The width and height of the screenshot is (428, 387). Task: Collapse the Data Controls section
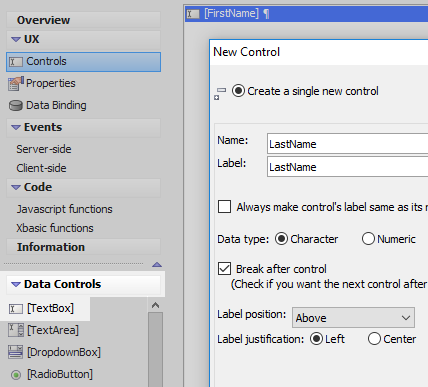[x=16, y=284]
